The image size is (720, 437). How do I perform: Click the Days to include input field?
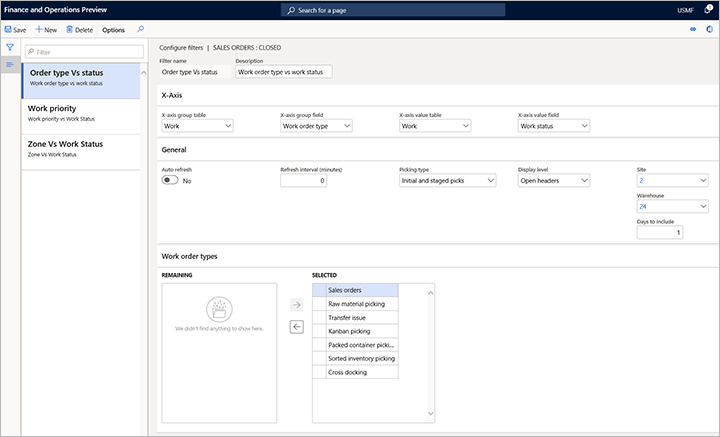tap(659, 232)
